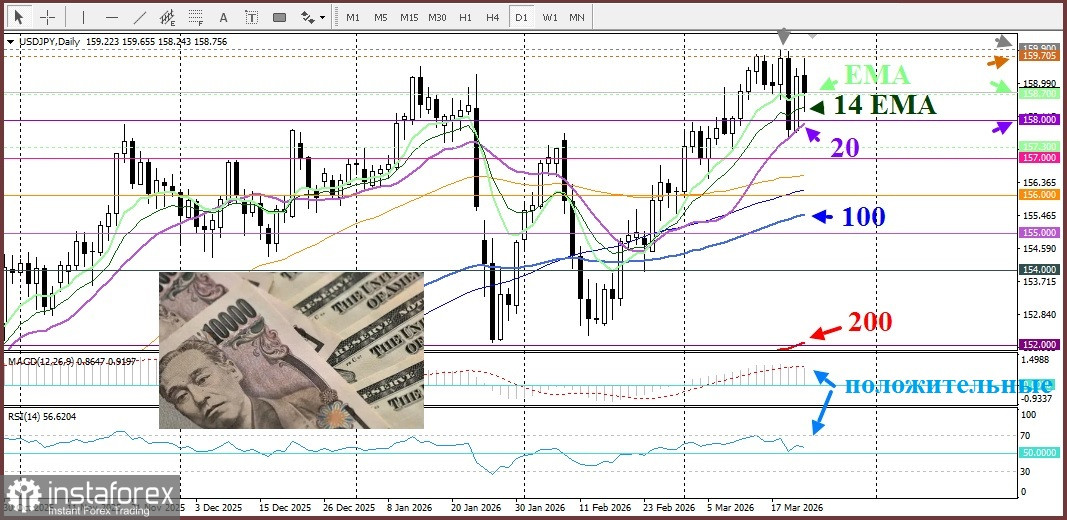This screenshot has height=520, width=1067.
Task: Choose the Horizontal Line drawing tool
Action: [x=112, y=17]
